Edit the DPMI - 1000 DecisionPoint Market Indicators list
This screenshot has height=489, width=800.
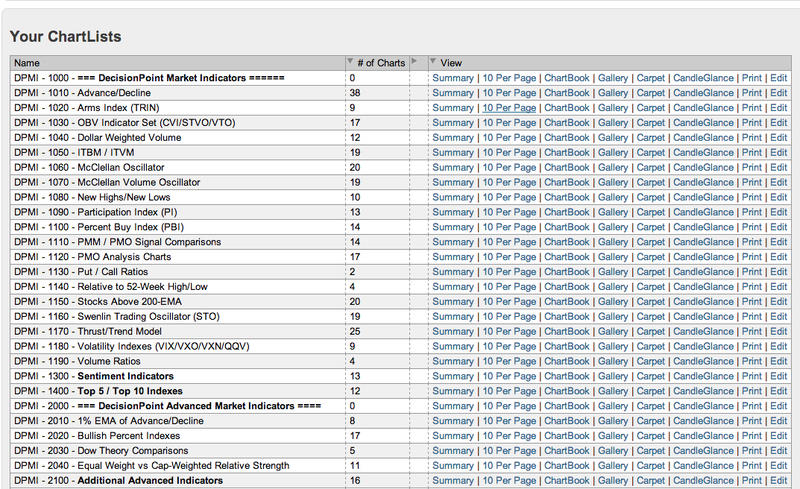(x=779, y=78)
